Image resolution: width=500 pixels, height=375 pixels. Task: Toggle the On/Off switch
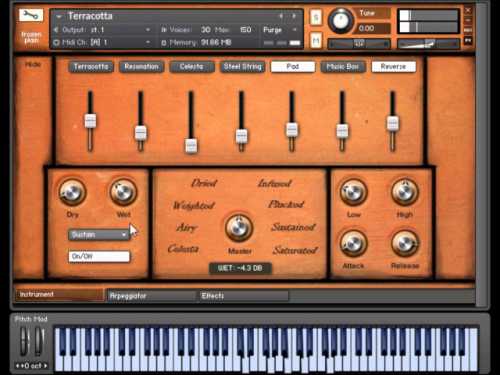pyautogui.click(x=99, y=256)
